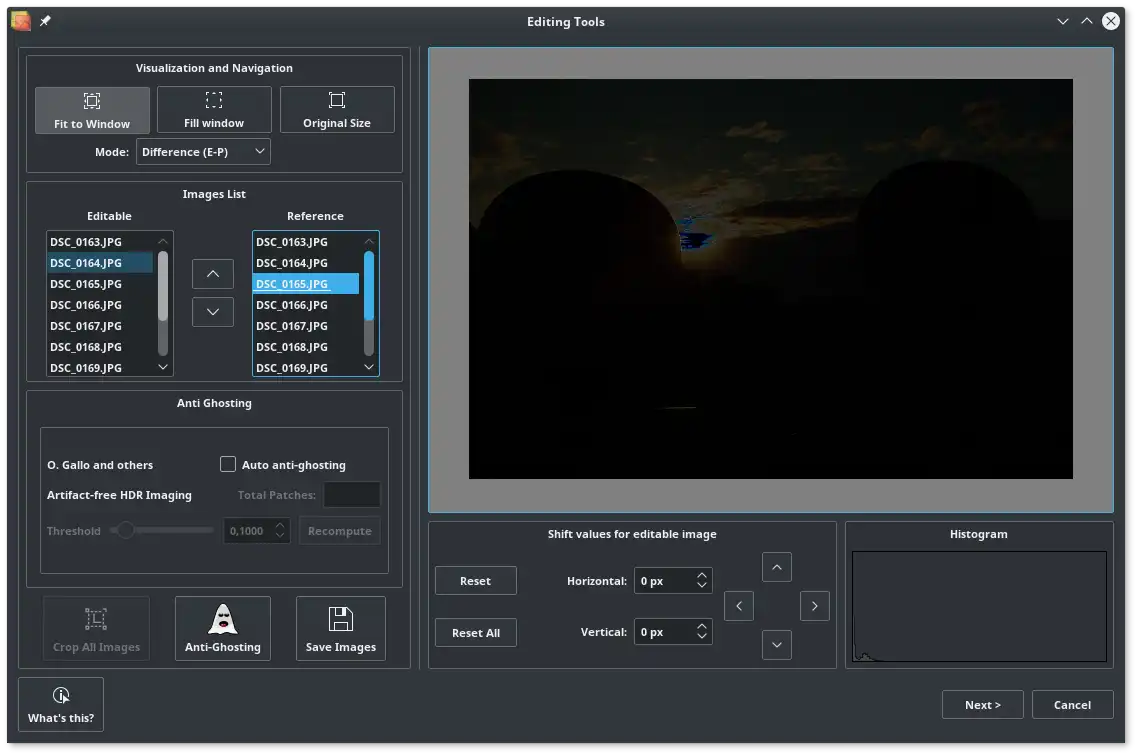Enable the Auto anti-ghosting checkbox
The height and width of the screenshot is (756, 1138).
228,465
